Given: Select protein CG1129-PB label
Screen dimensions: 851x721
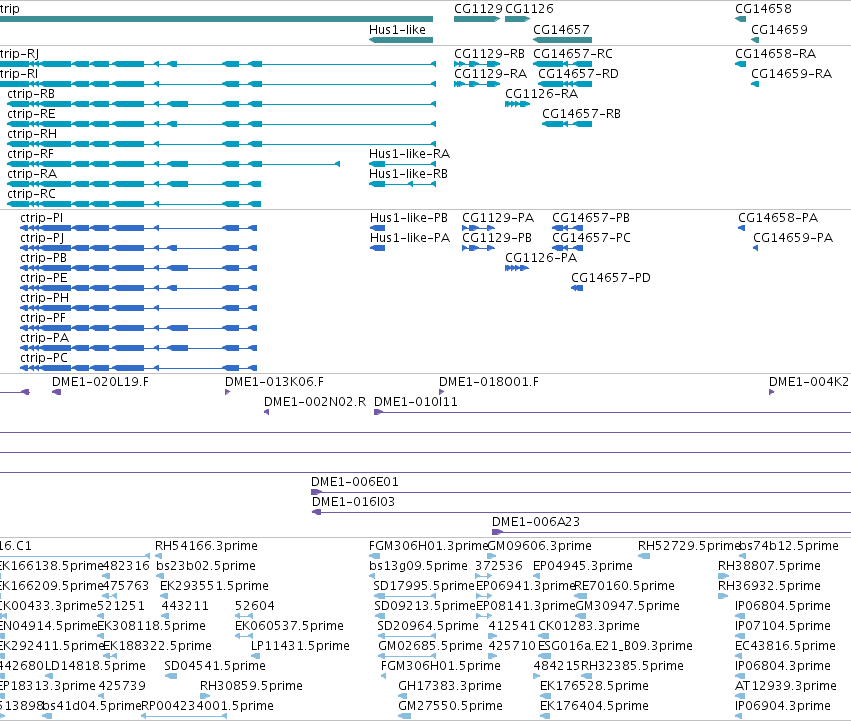Looking at the screenshot, I should click(x=497, y=238).
